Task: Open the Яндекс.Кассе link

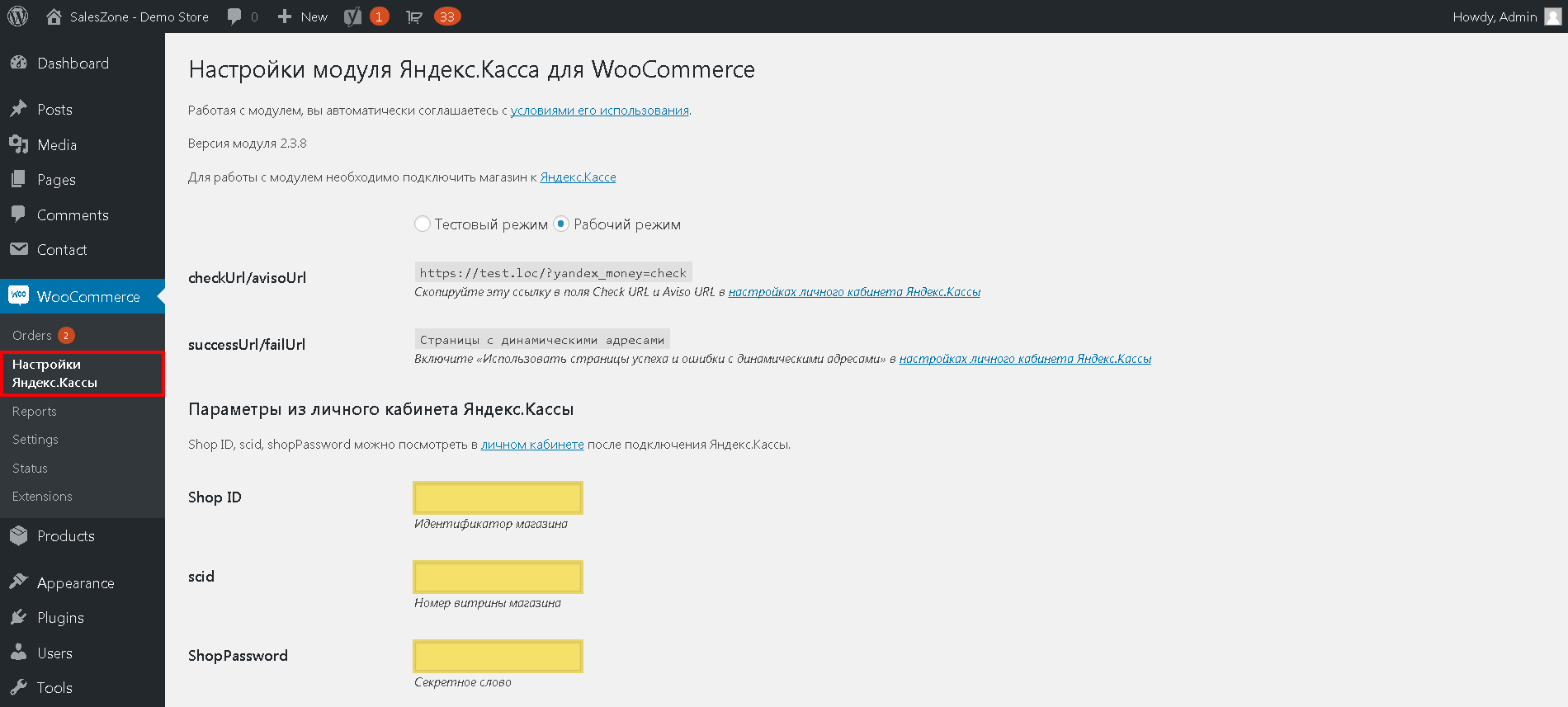Action: (578, 177)
